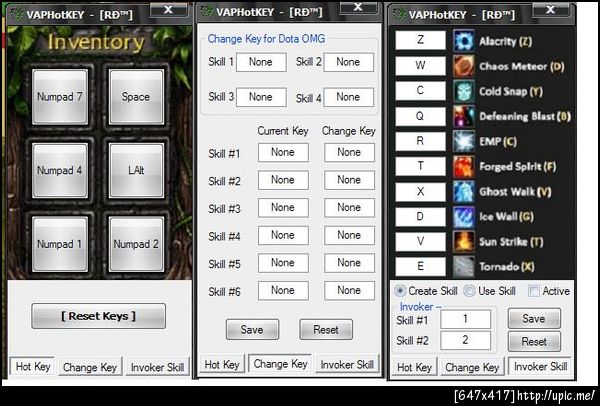
Task: Click the Dota OMG Skill 3 field
Action: click(261, 97)
